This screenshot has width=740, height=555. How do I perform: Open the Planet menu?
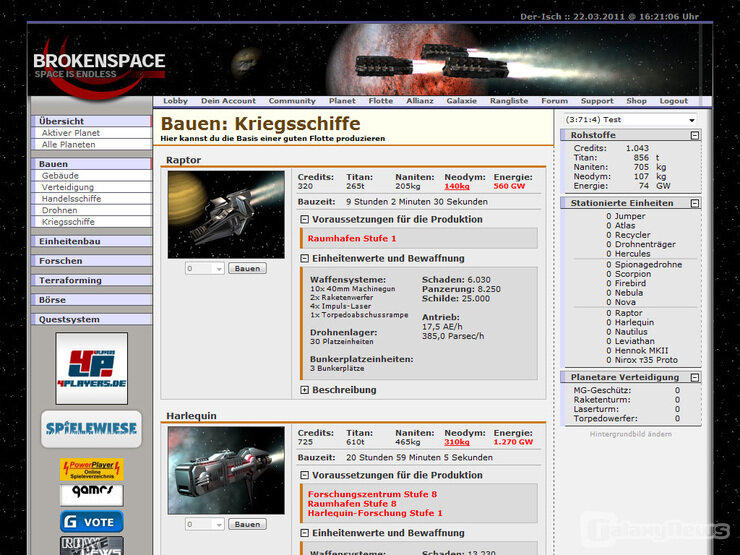coord(342,101)
